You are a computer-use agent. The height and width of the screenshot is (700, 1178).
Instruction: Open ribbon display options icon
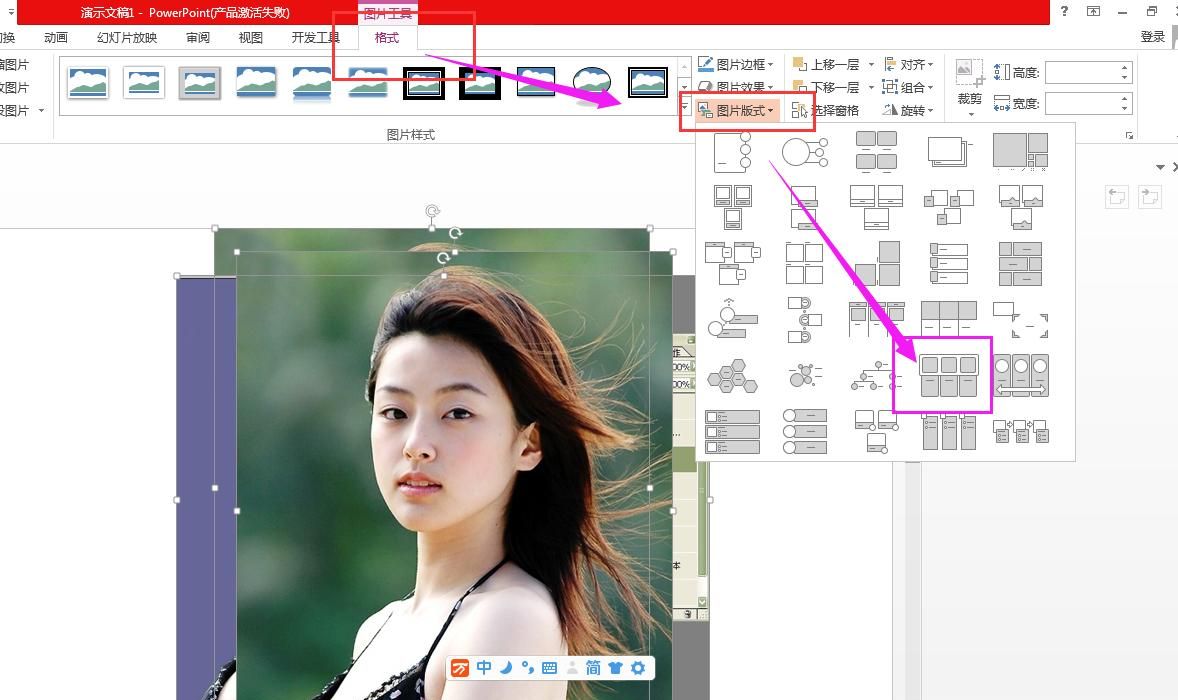(x=1093, y=11)
